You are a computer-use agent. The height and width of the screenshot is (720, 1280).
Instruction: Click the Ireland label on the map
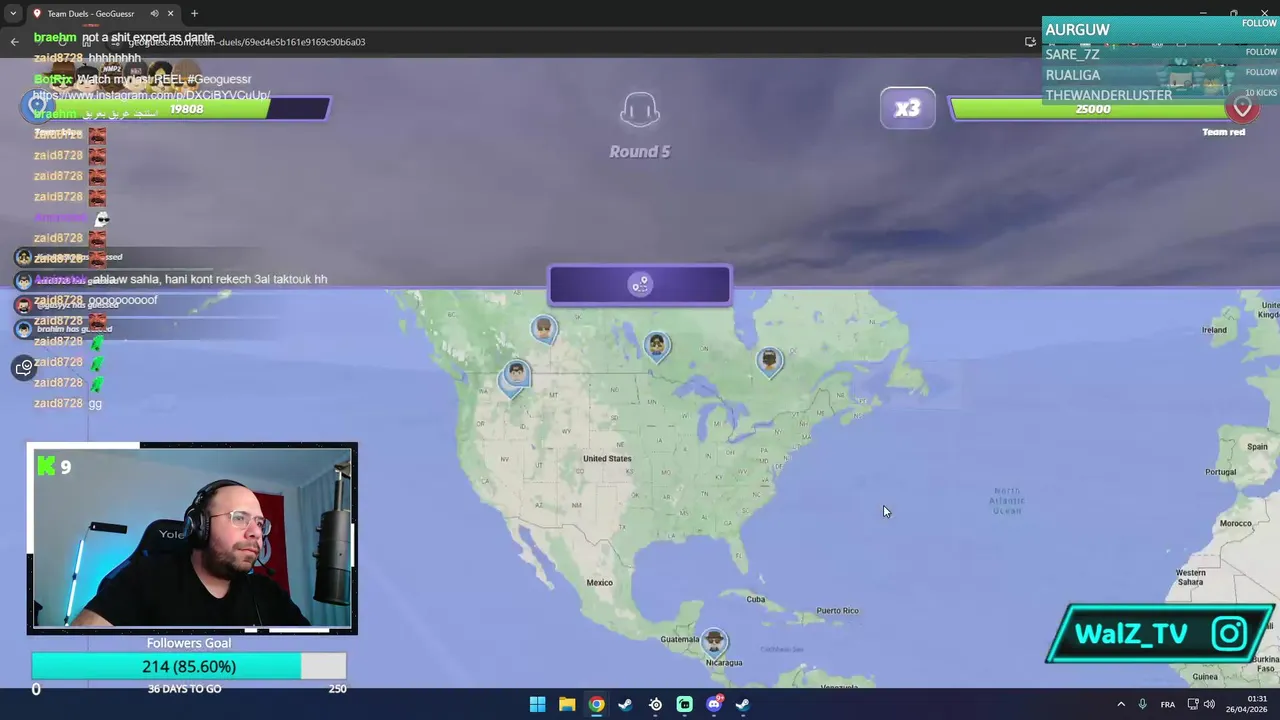pos(1214,330)
